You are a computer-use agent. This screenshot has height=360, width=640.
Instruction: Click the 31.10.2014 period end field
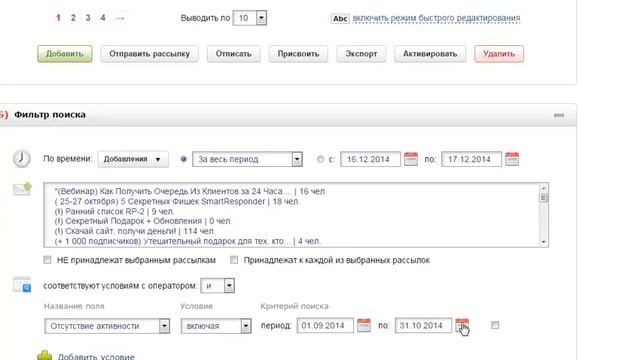[x=423, y=326]
